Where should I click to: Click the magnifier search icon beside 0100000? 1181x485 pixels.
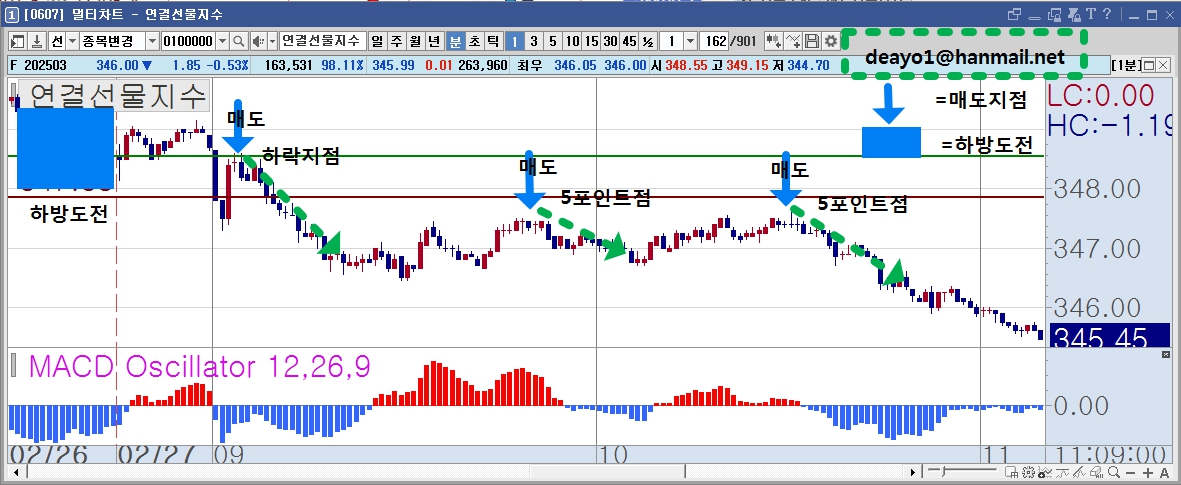point(238,41)
